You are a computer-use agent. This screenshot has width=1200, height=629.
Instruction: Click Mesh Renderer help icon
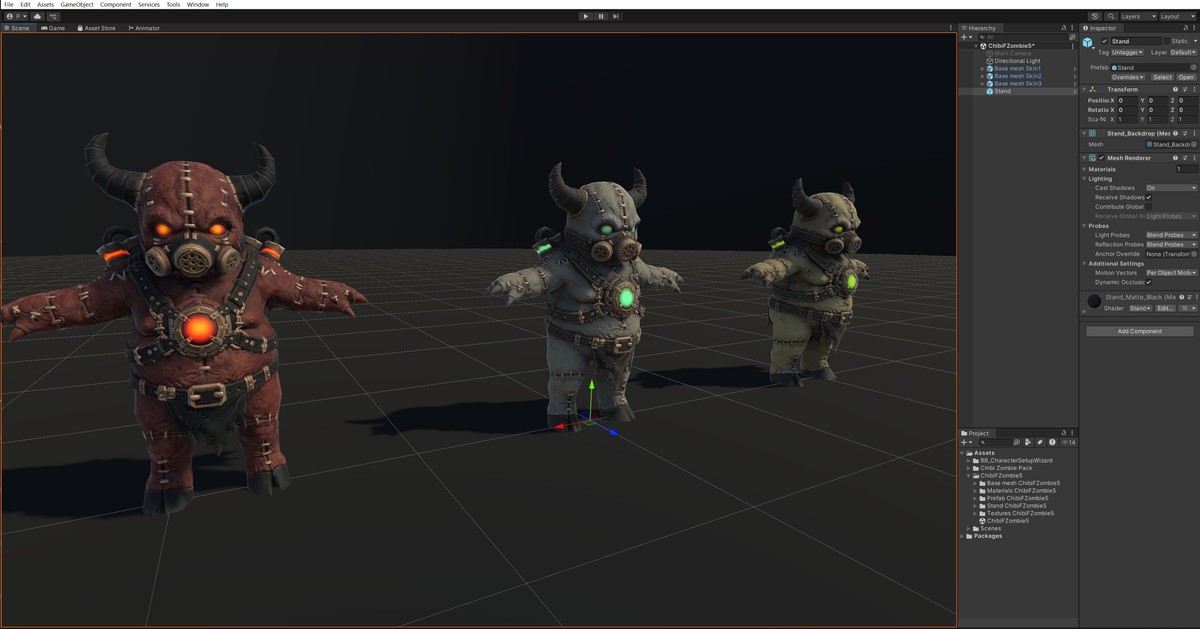[x=1175, y=158]
